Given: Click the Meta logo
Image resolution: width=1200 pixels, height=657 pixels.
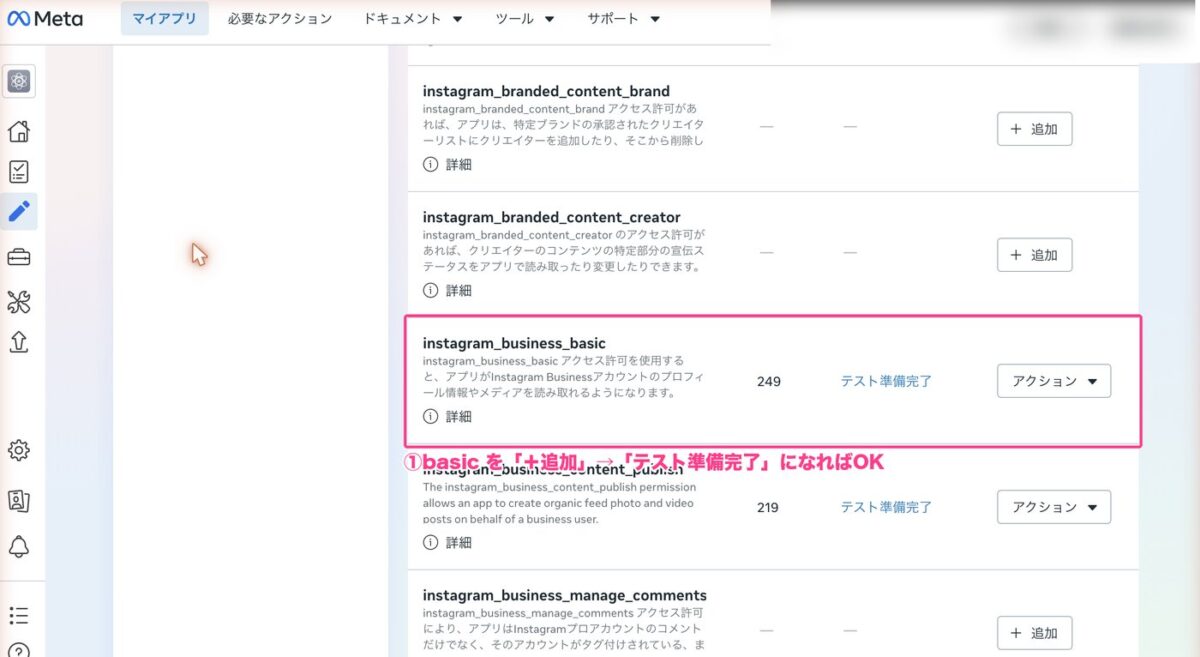Looking at the screenshot, I should [44, 19].
